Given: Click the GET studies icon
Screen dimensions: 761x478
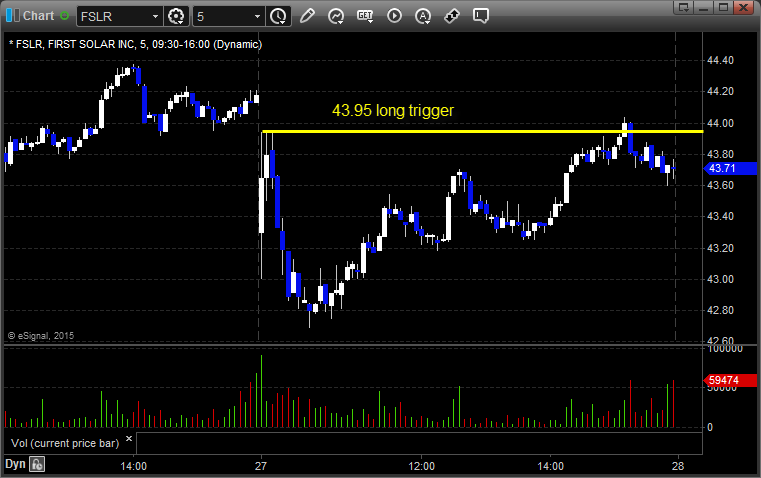Looking at the screenshot, I should [365, 16].
